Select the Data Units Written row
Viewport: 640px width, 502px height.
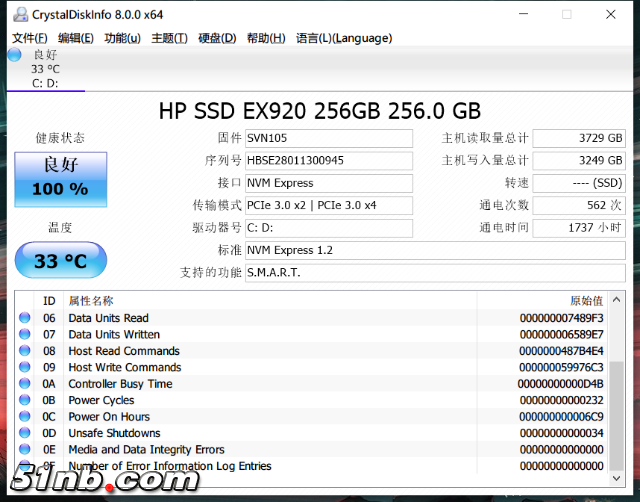(x=311, y=334)
